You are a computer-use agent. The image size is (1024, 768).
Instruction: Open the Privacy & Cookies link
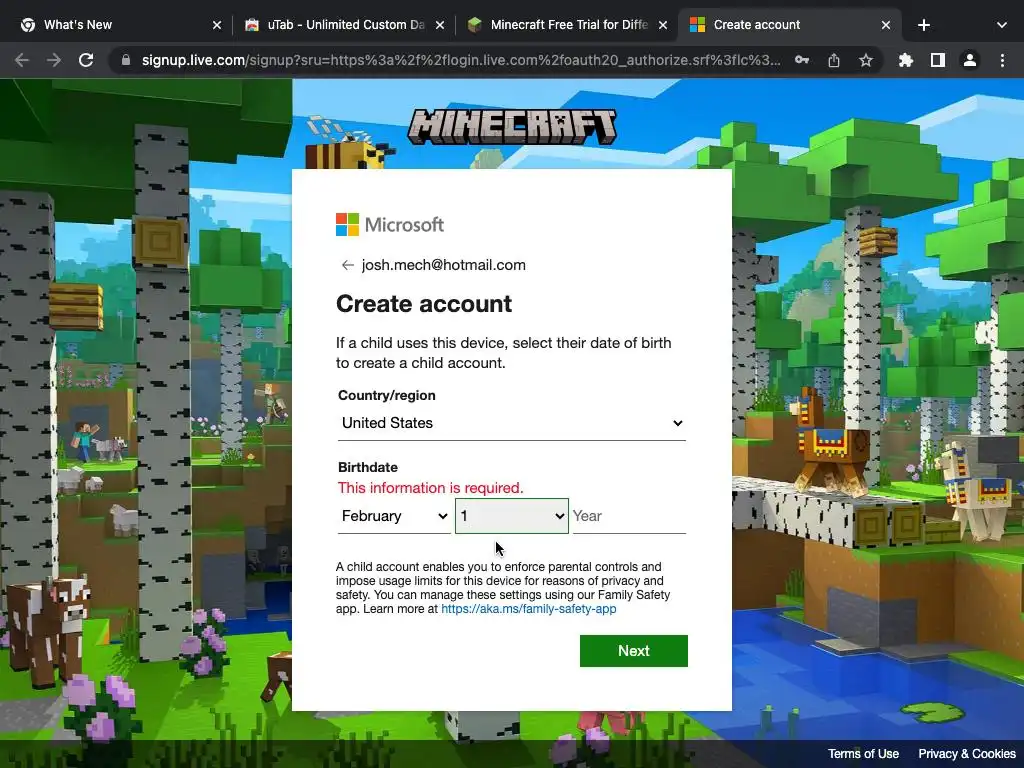point(967,754)
